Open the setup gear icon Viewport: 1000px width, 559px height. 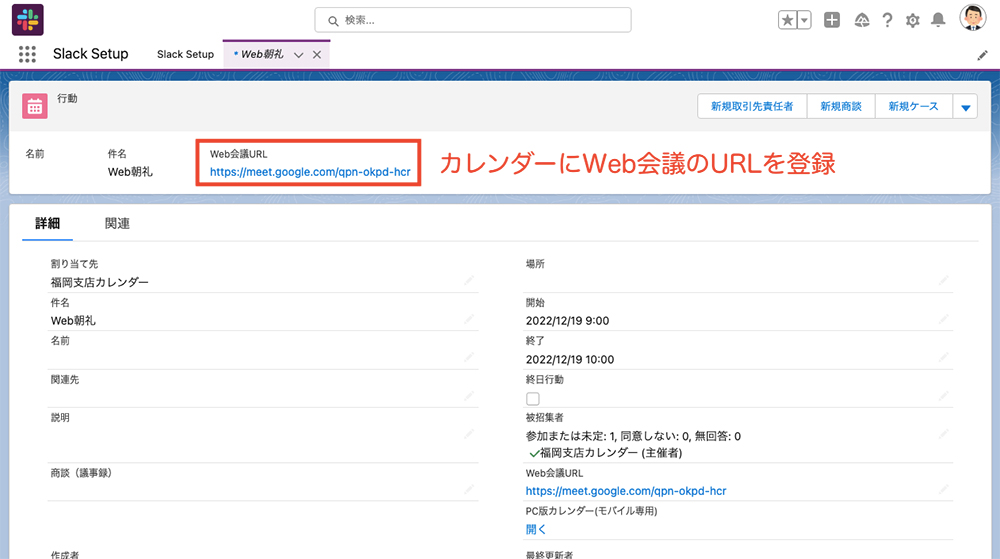click(x=913, y=20)
